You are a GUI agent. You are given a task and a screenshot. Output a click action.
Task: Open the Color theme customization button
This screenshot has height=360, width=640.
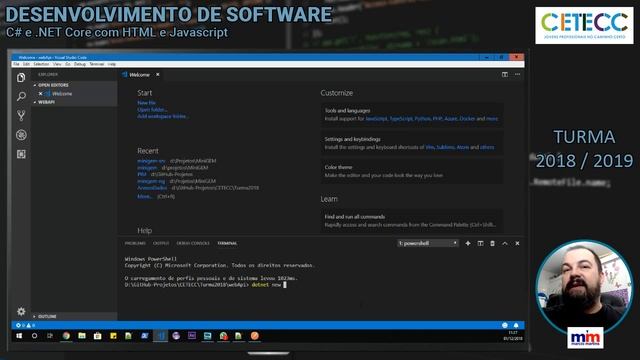click(x=411, y=171)
